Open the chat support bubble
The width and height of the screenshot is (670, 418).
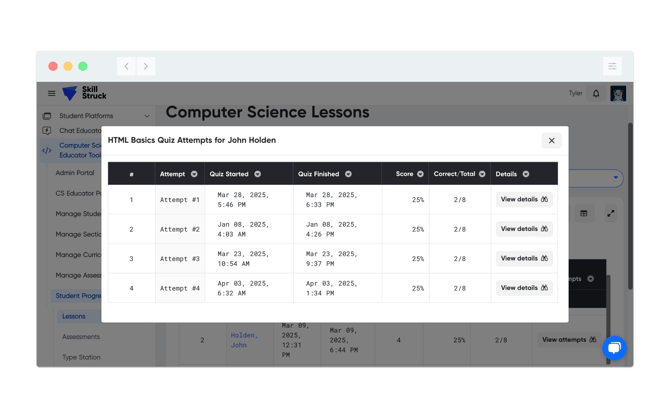click(x=614, y=348)
